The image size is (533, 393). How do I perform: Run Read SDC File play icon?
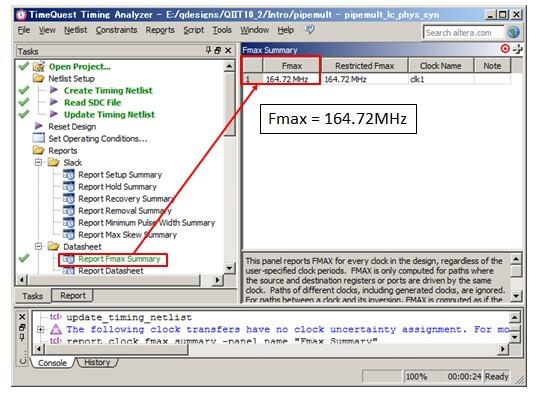pyautogui.click(x=54, y=102)
